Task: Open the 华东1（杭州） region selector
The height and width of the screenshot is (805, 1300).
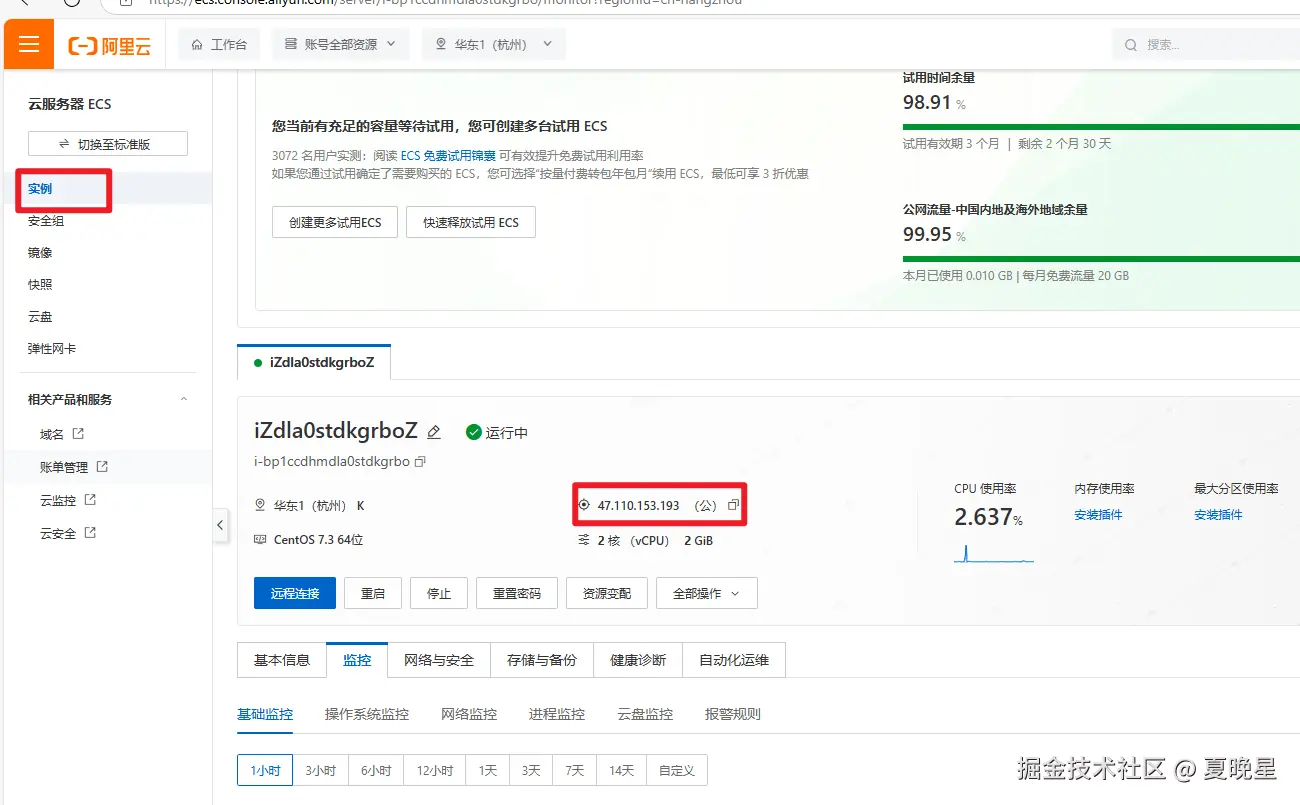Action: click(x=494, y=45)
